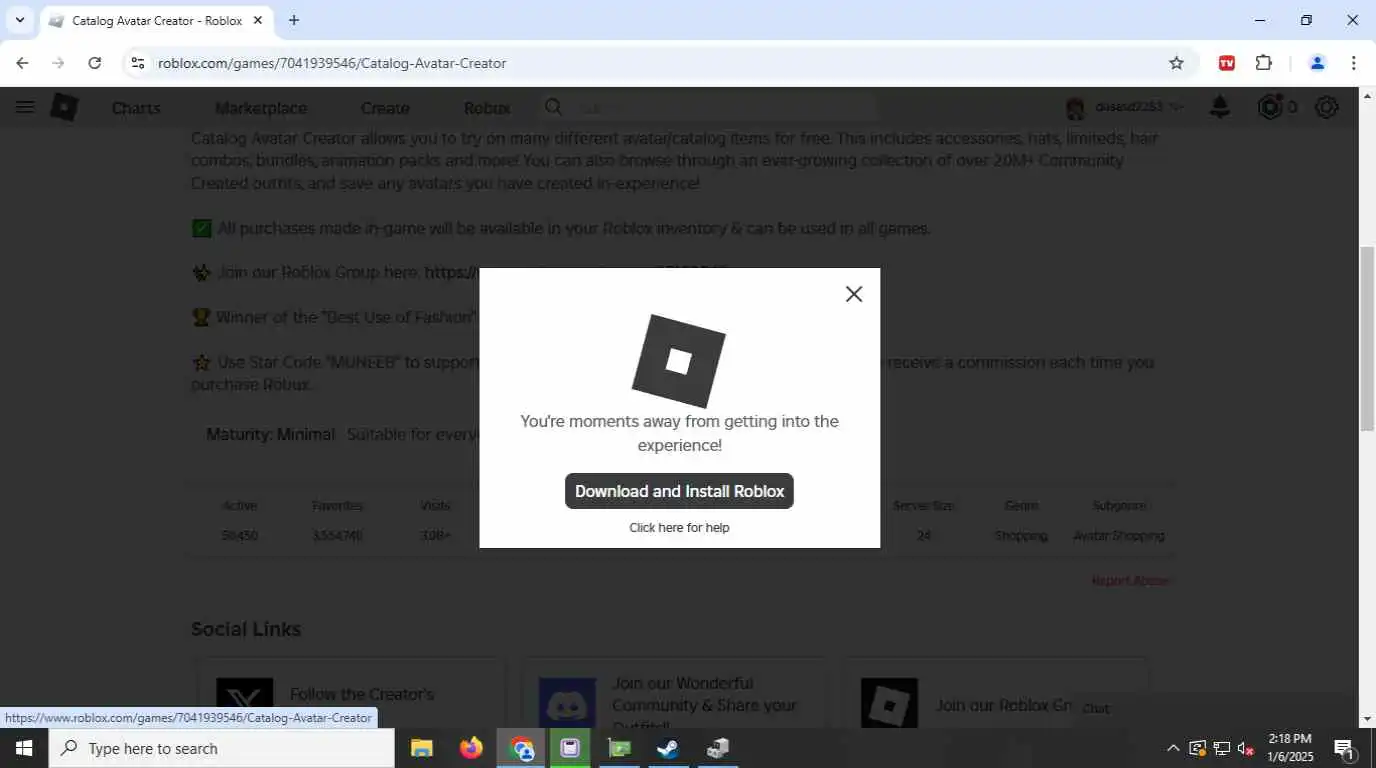Click the Report Abuse link
Viewport: 1376px width, 768px height.
click(x=1131, y=581)
